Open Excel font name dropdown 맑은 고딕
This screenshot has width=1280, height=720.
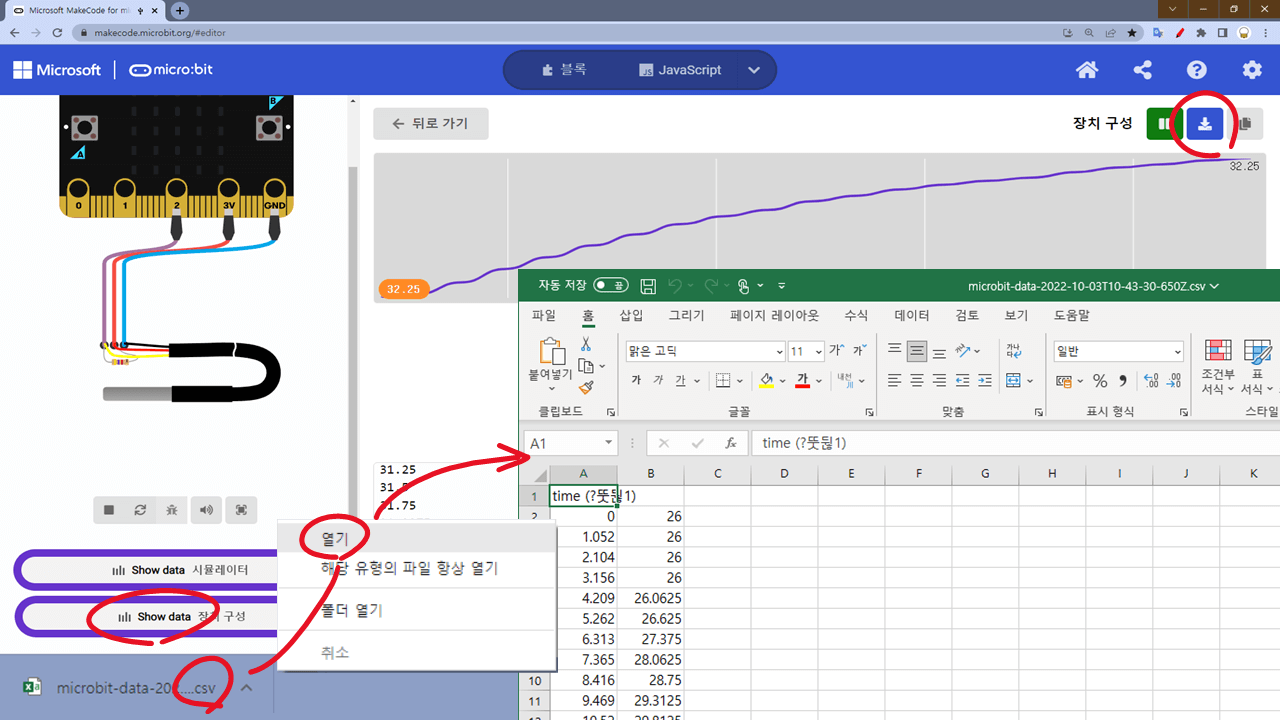(780, 352)
